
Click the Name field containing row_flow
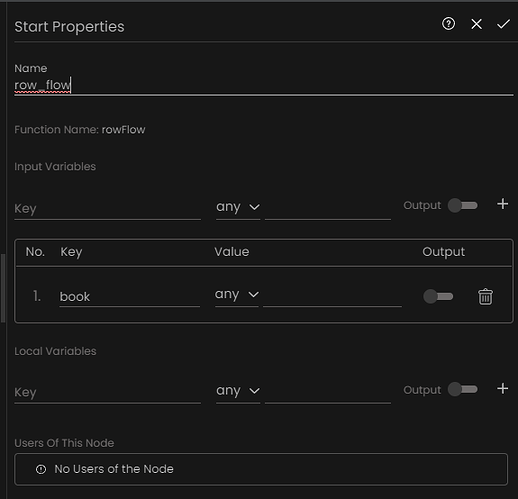point(263,85)
